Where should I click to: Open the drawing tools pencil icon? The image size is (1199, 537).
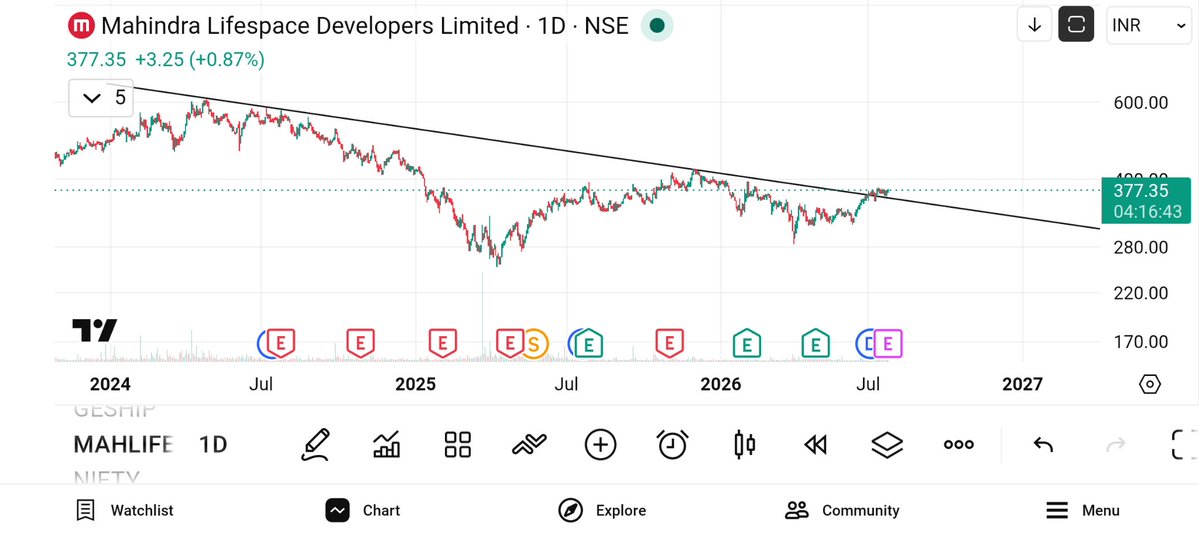[x=315, y=444]
